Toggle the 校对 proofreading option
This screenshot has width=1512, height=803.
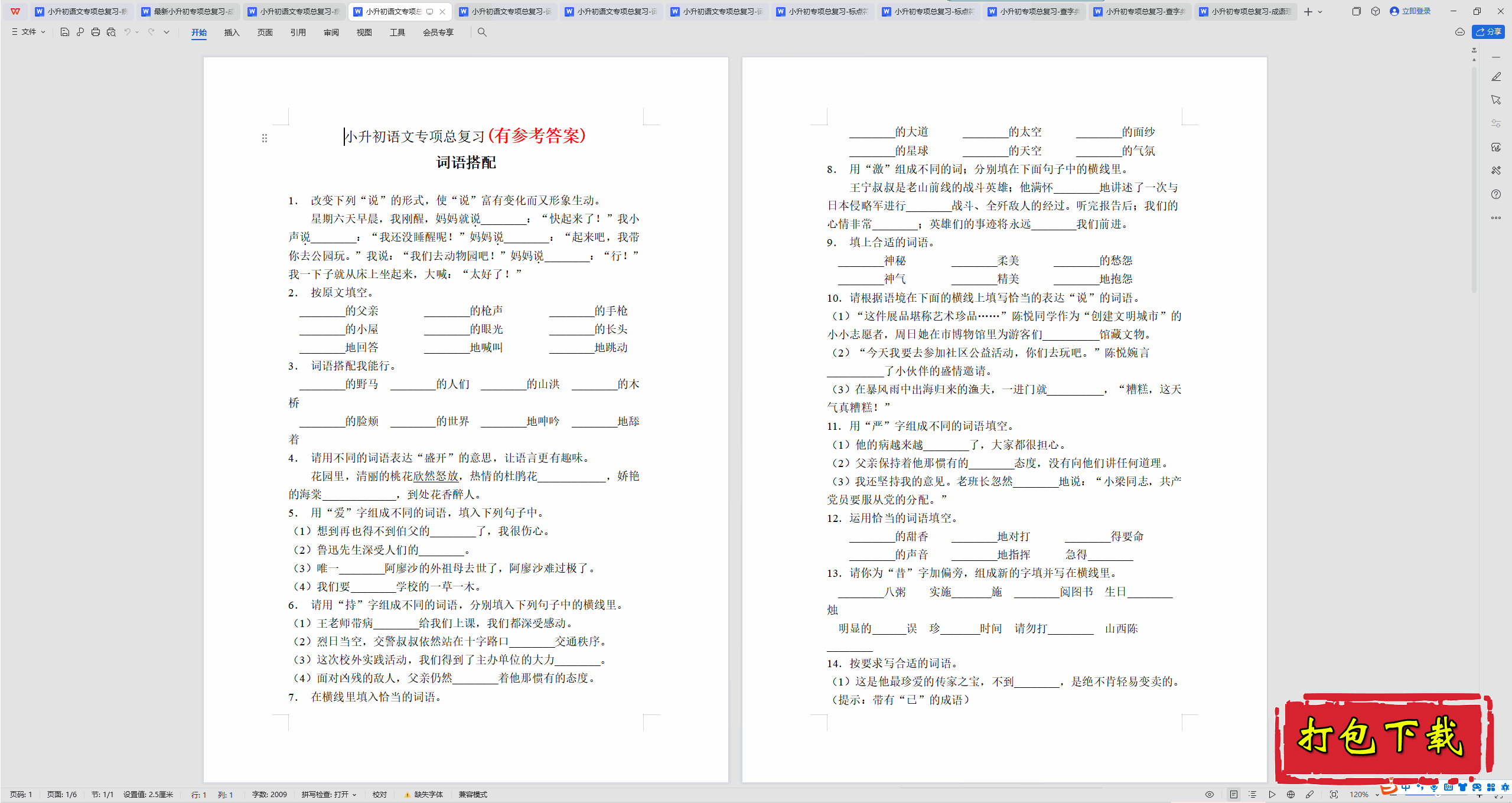point(380,795)
